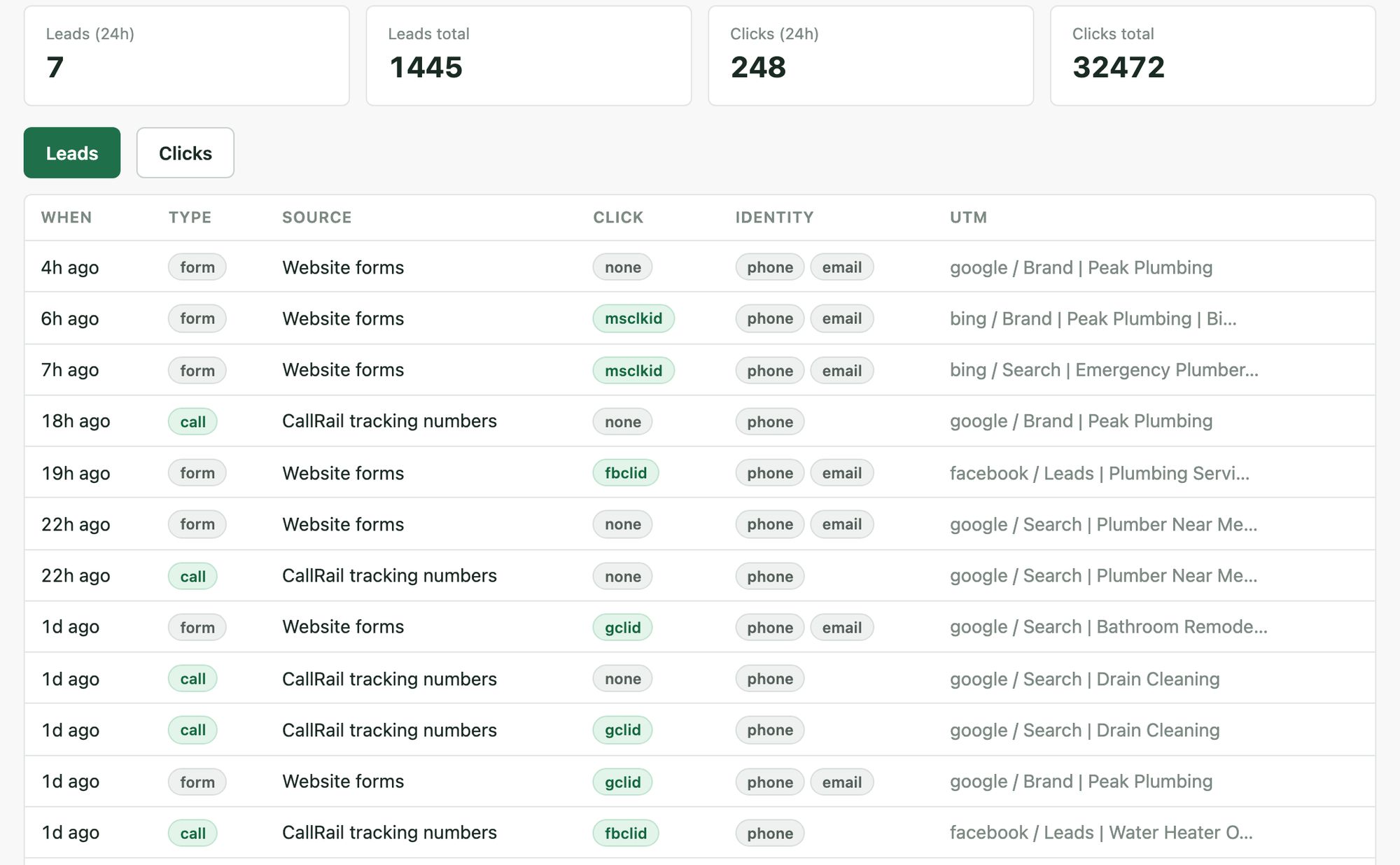Click form badge in 4h ago row
This screenshot has width=1400, height=865.
click(197, 267)
